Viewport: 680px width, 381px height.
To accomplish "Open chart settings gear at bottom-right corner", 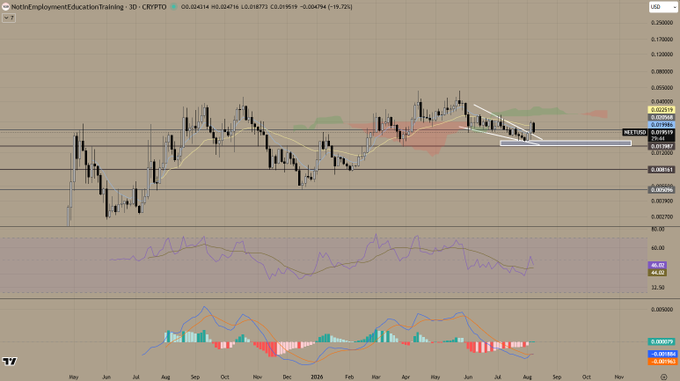I will click(664, 377).
